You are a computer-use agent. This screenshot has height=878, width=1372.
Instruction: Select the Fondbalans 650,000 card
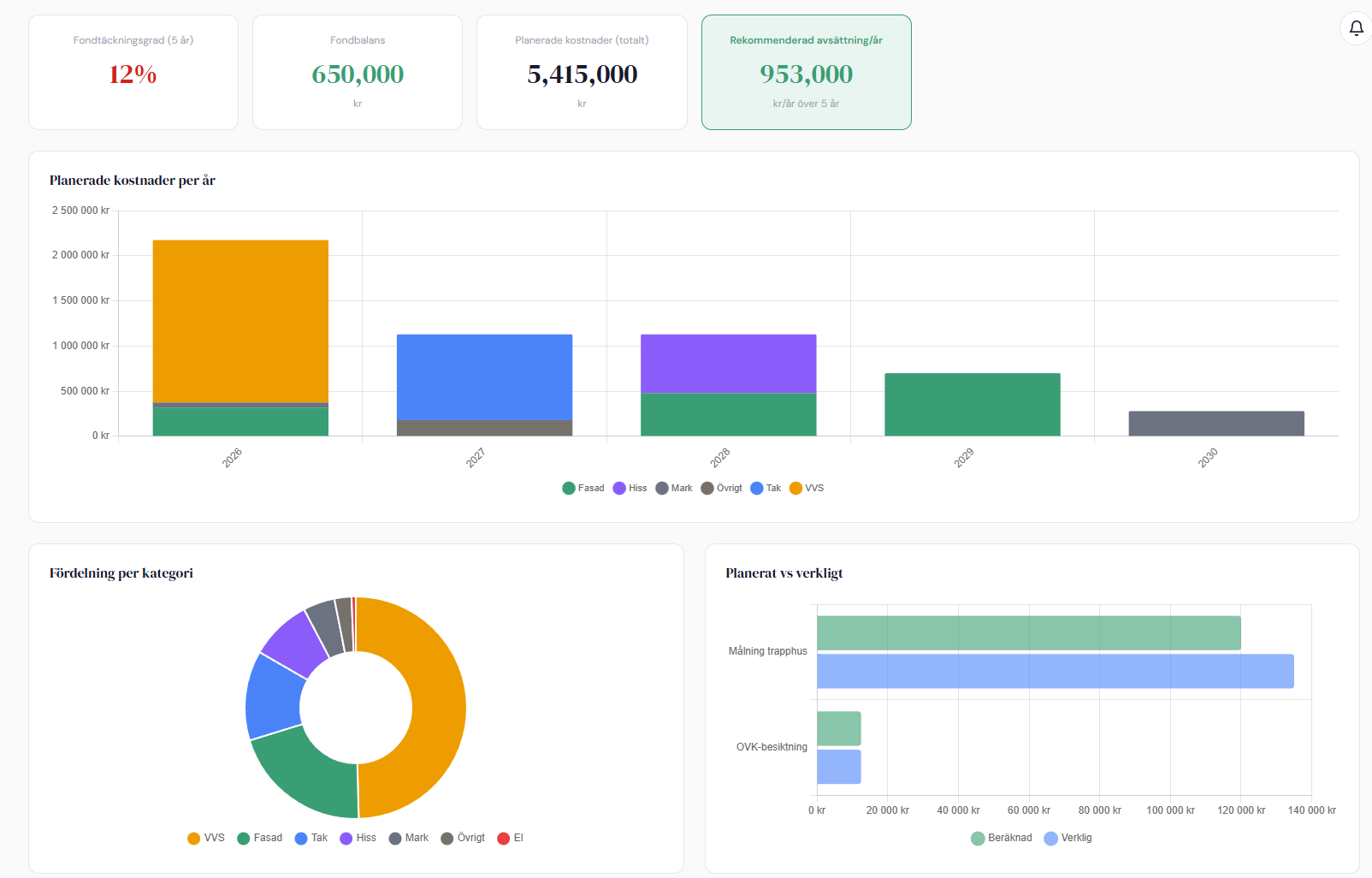pyautogui.click(x=358, y=72)
